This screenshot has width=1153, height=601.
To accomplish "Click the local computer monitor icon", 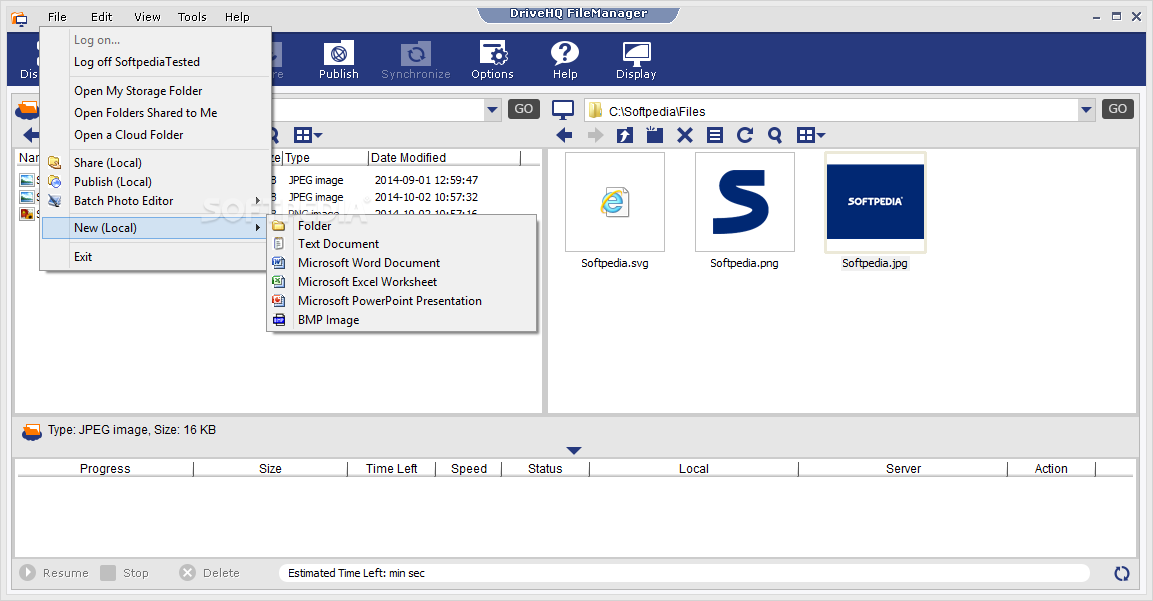I will tap(563, 110).
